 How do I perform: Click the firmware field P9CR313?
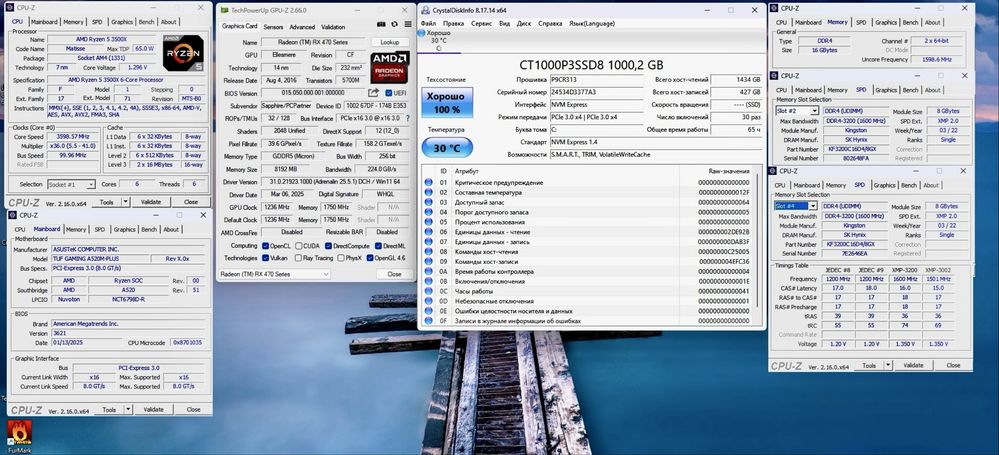click(x=597, y=80)
